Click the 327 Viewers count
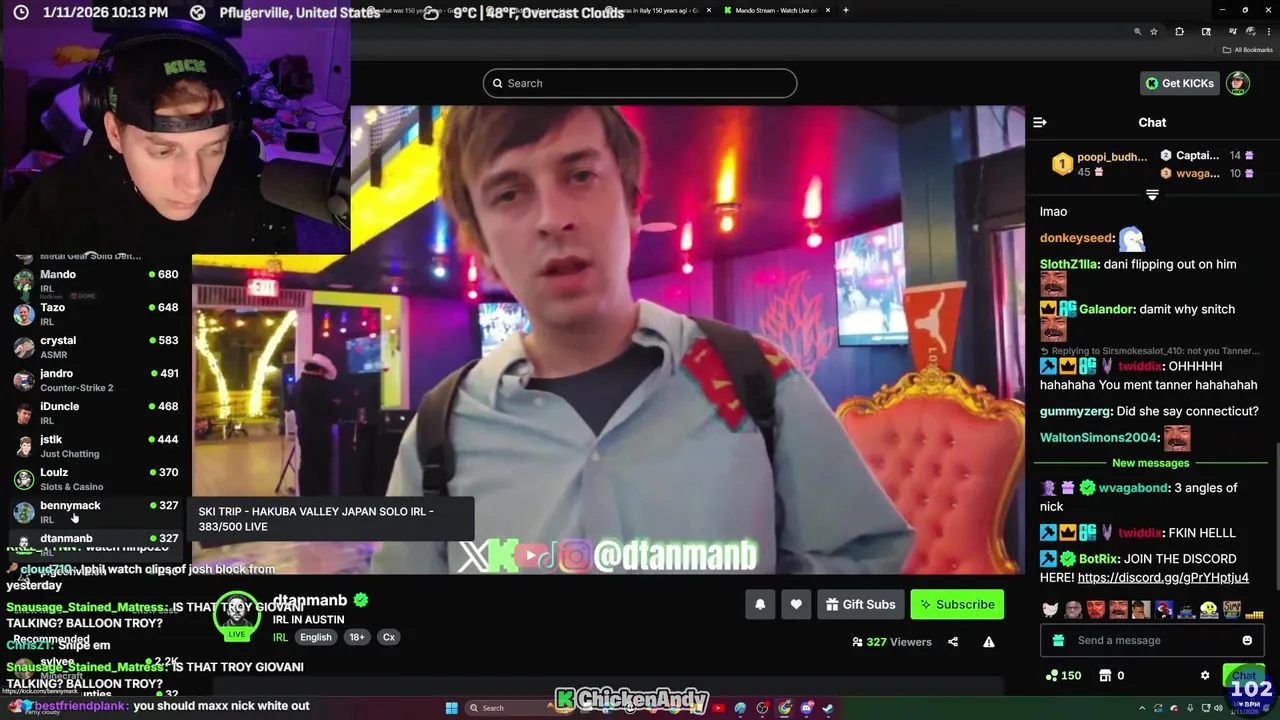1280x720 pixels. click(891, 642)
